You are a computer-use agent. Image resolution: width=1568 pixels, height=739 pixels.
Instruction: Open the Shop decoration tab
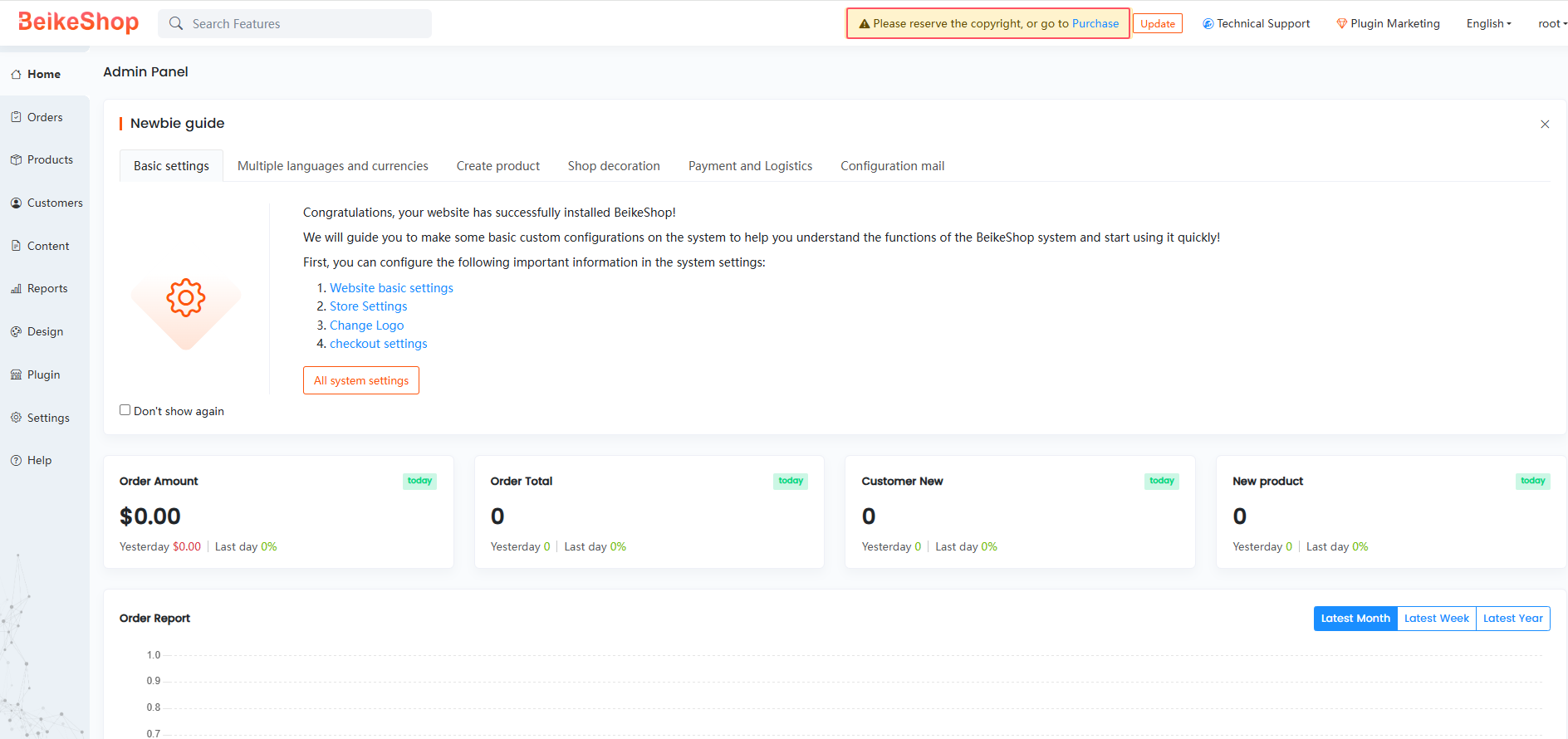point(614,166)
